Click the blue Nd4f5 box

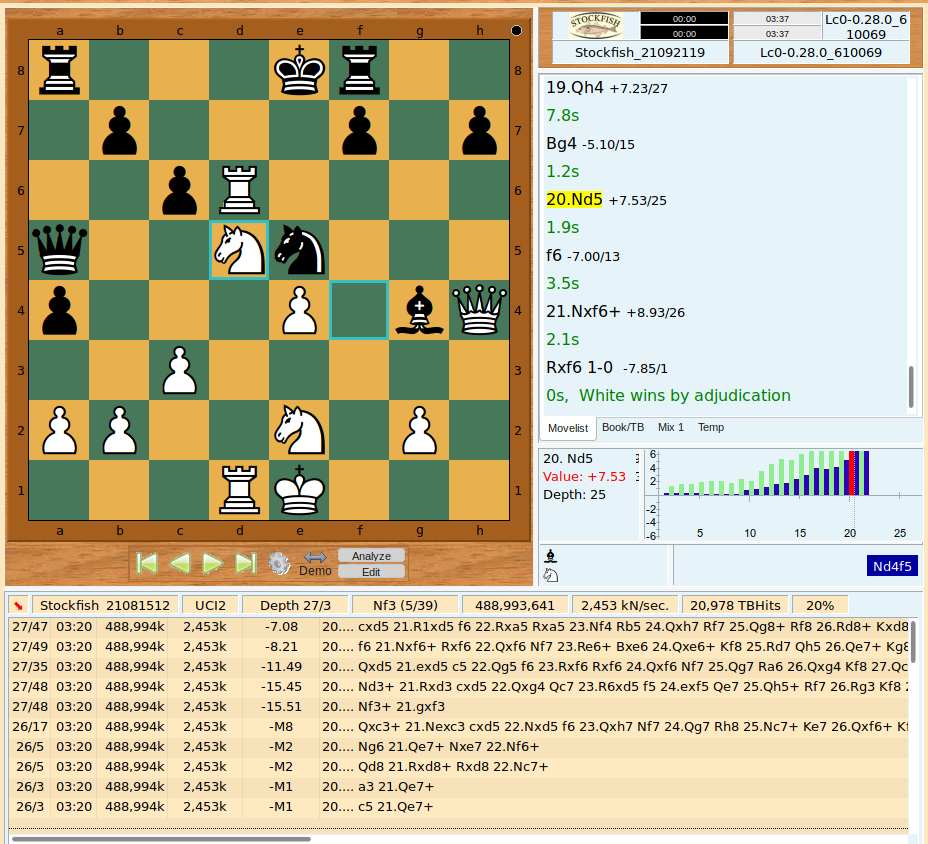click(x=892, y=566)
